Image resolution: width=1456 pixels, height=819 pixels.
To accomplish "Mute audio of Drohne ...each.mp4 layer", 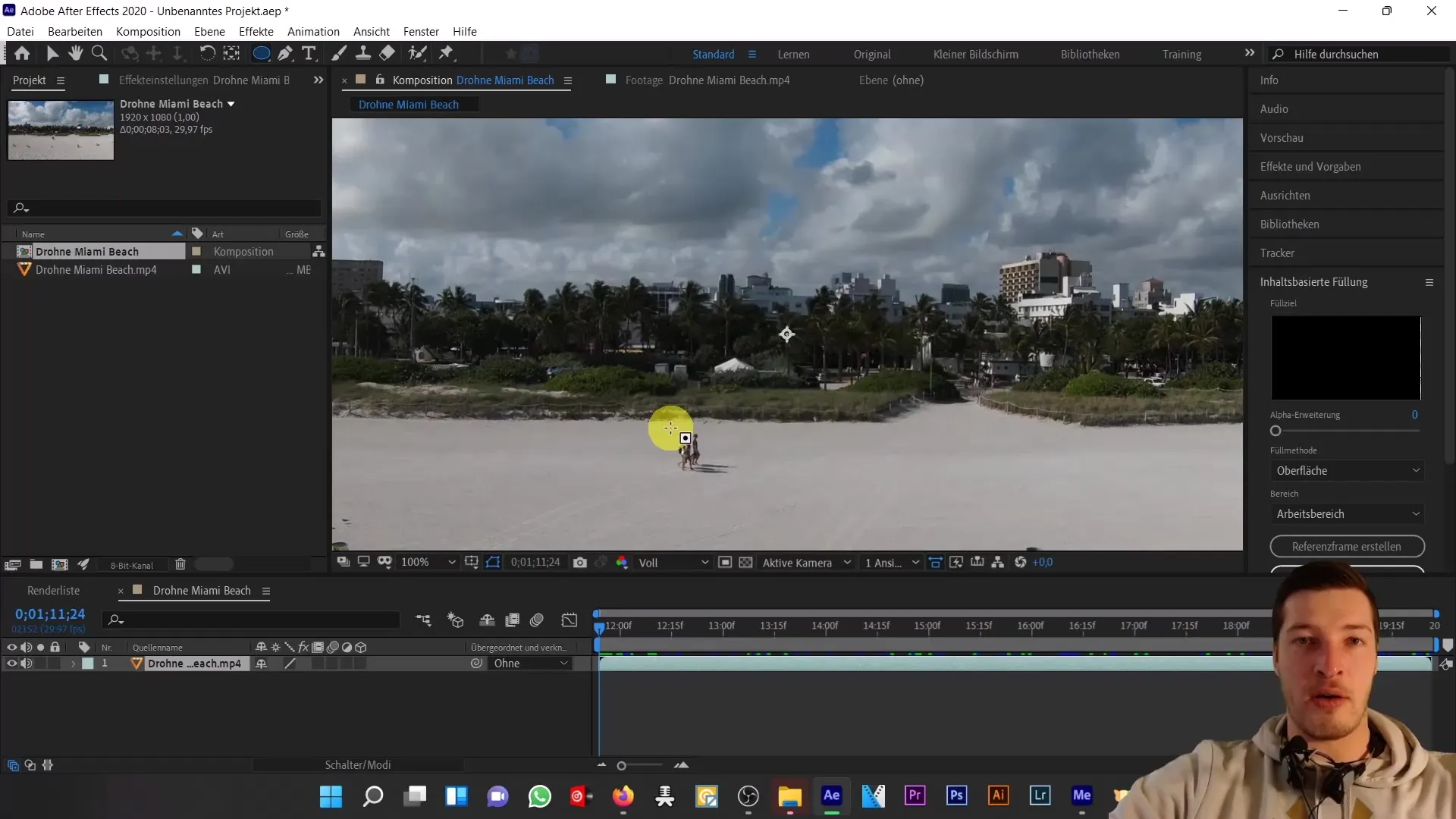I will [x=27, y=664].
